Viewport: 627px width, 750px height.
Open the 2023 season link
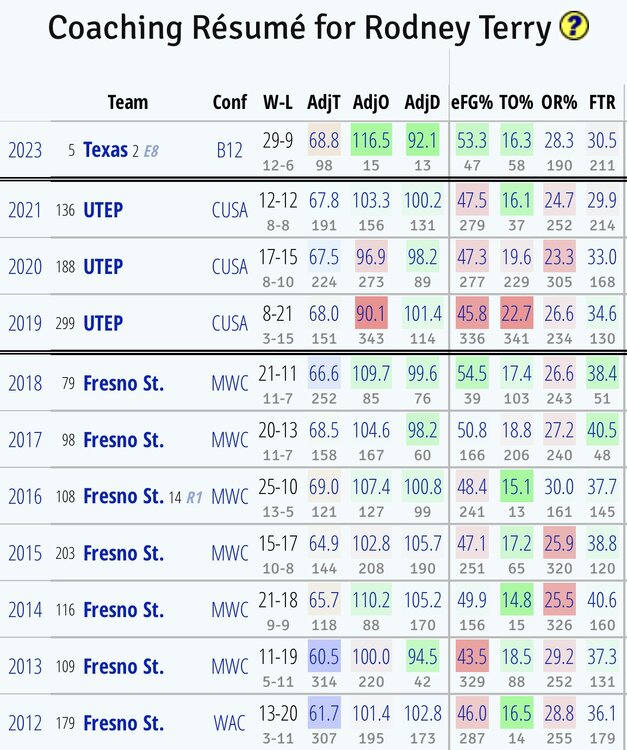(25, 150)
